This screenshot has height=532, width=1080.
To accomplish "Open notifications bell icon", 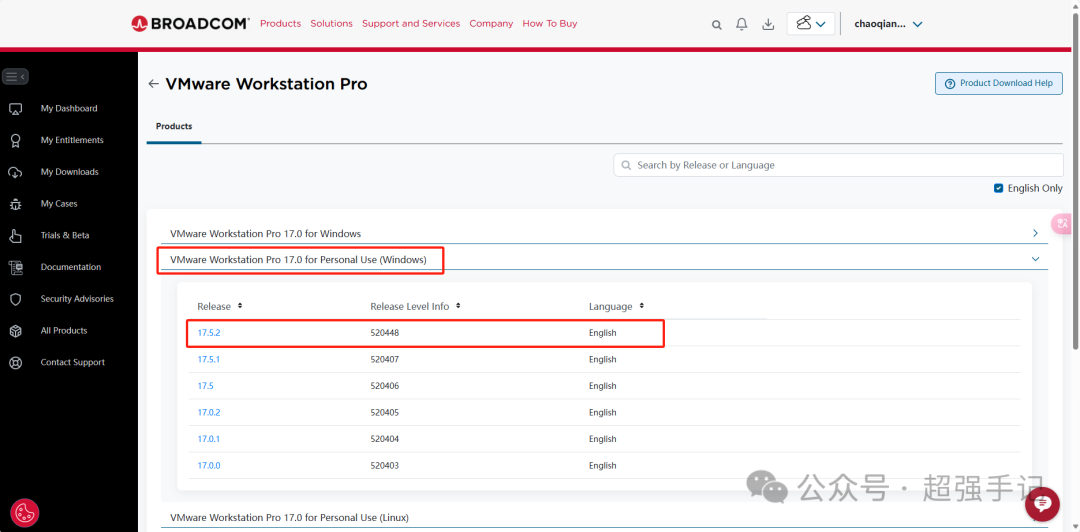I will click(742, 24).
